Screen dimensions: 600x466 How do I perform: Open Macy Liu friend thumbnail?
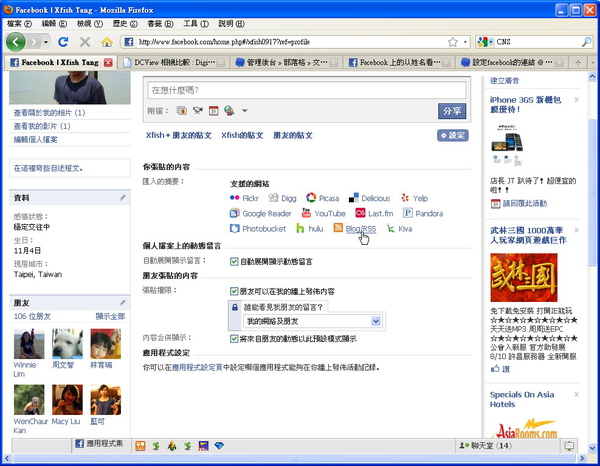pyautogui.click(x=67, y=400)
